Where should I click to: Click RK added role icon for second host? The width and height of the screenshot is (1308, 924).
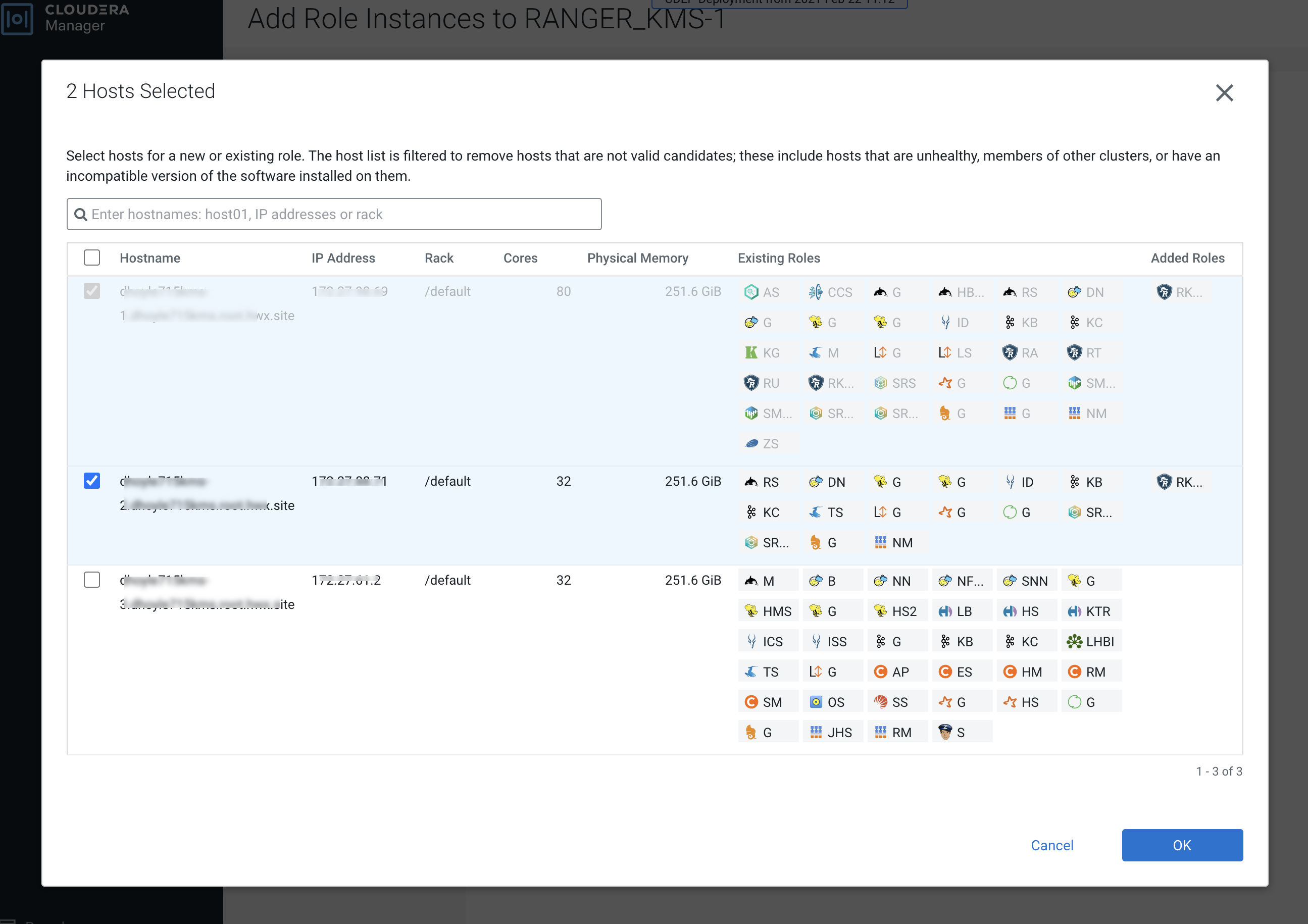(1164, 482)
